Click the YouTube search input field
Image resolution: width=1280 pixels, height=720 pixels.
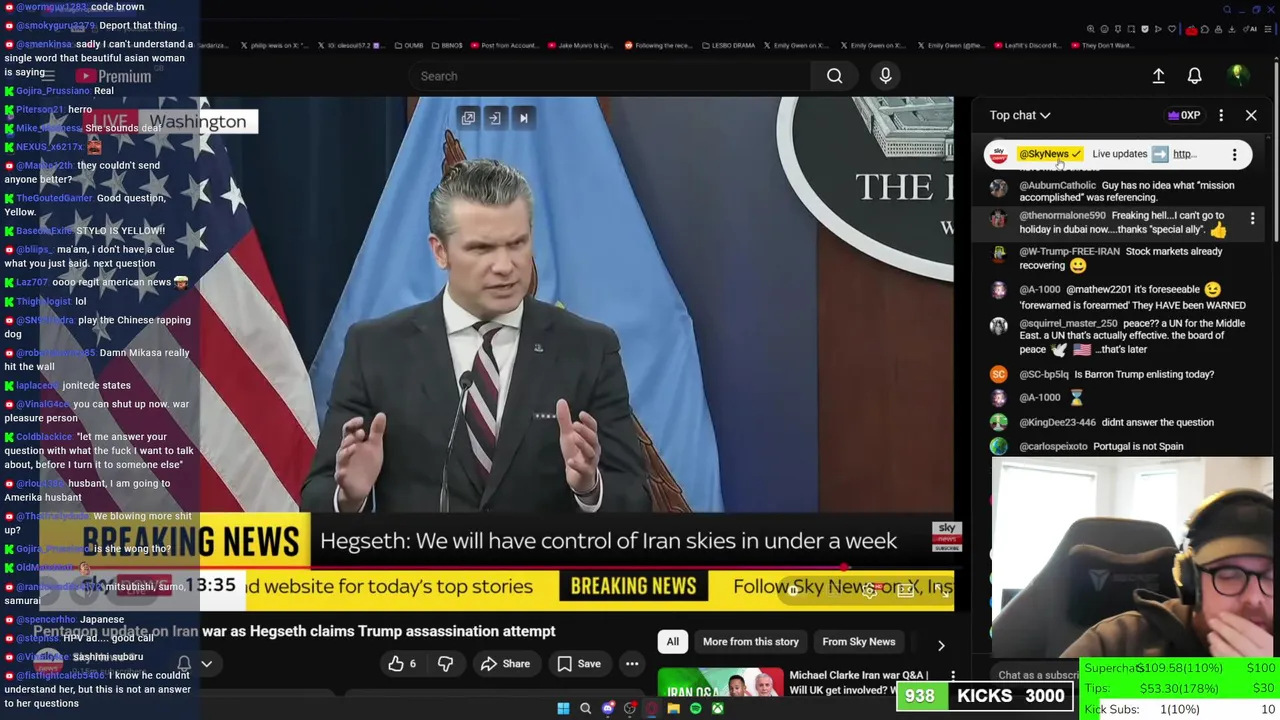(x=610, y=76)
